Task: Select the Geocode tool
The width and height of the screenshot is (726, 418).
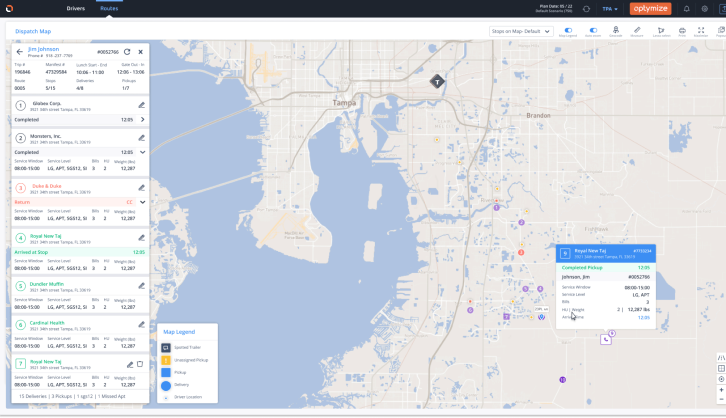Action: (615, 30)
